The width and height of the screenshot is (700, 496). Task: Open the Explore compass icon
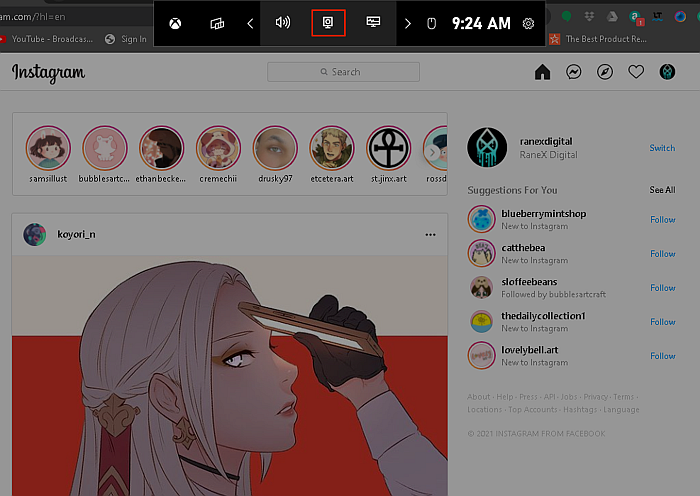(x=605, y=72)
